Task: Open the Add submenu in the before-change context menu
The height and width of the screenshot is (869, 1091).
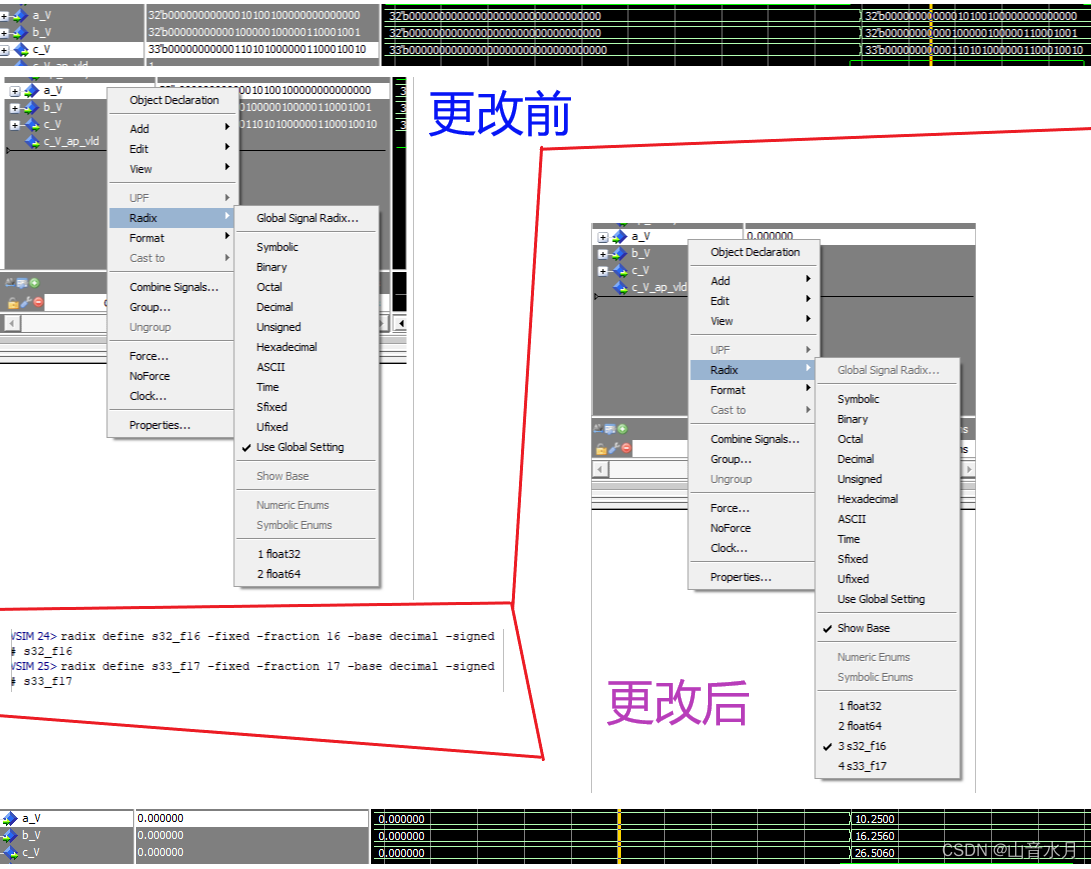Action: 172,129
